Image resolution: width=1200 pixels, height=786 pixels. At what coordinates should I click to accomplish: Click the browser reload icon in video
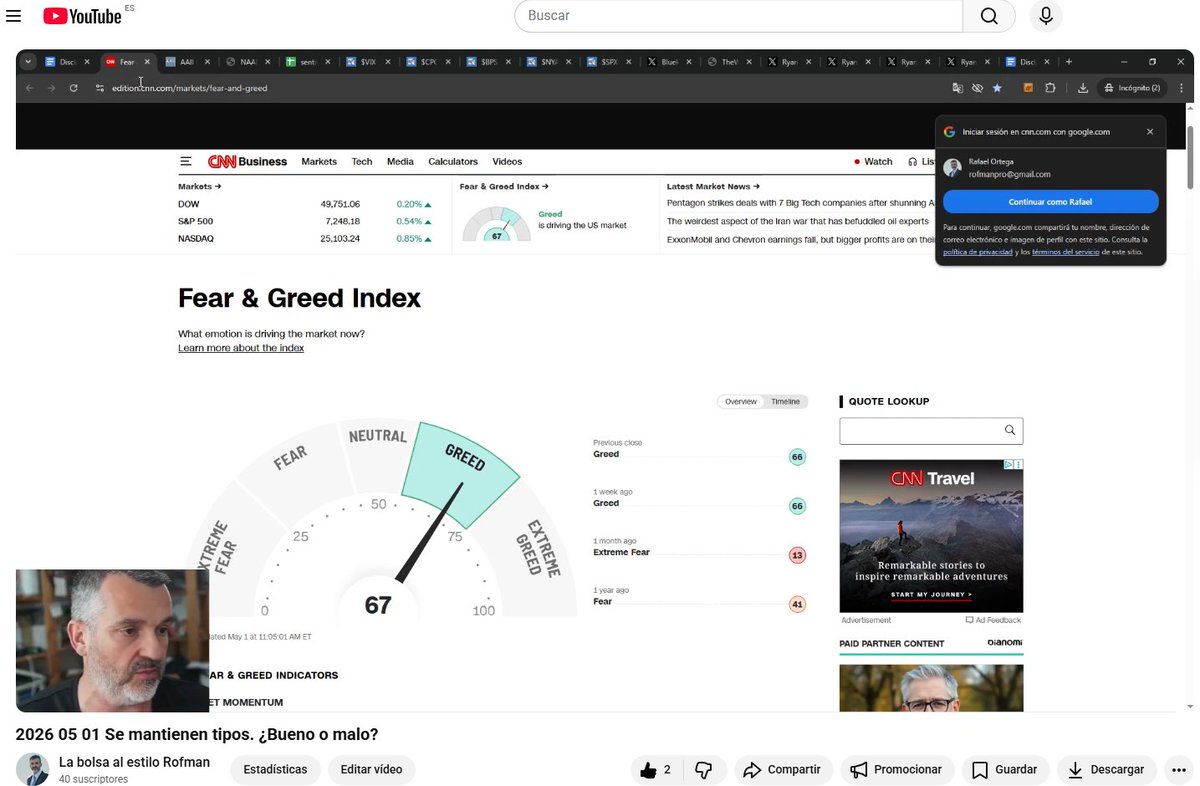tap(73, 88)
